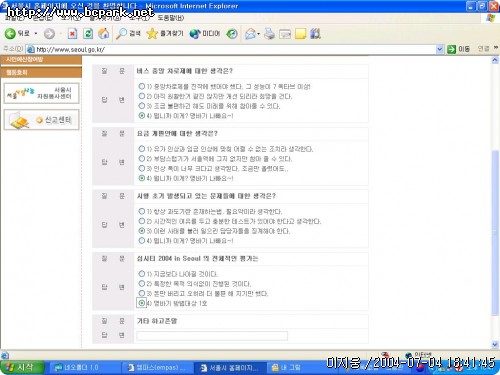500x375 pixels.
Task: Open the 시작 Start button
Action: coord(22,367)
